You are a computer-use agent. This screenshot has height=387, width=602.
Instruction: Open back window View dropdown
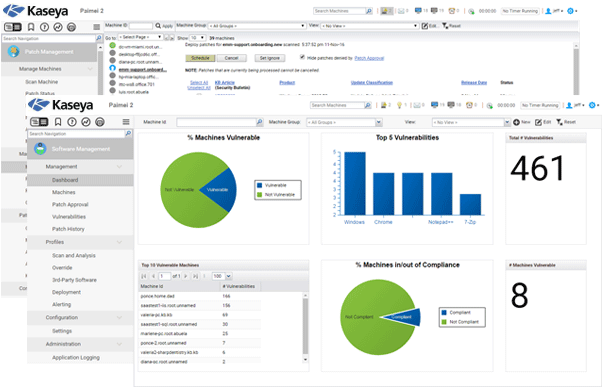(369, 26)
